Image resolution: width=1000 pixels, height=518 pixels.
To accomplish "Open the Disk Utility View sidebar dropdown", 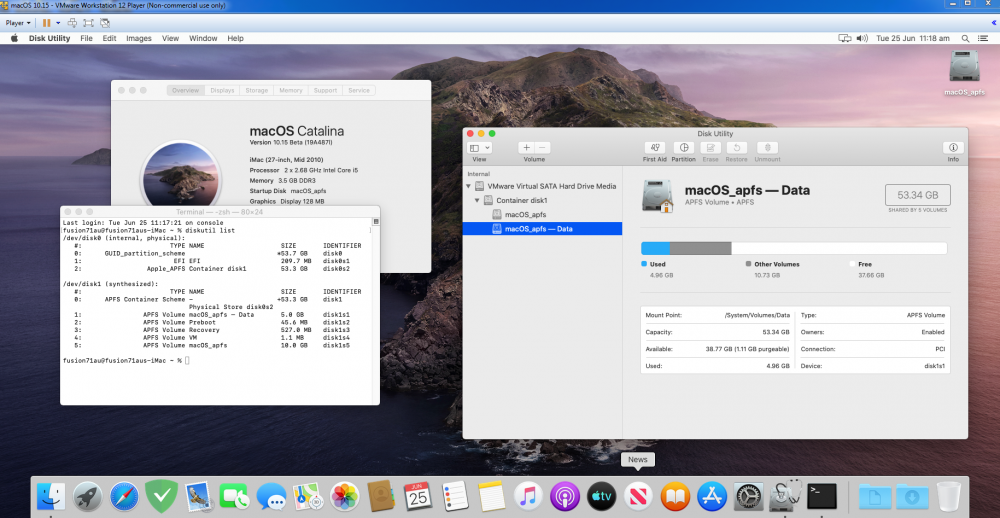I will [x=479, y=148].
